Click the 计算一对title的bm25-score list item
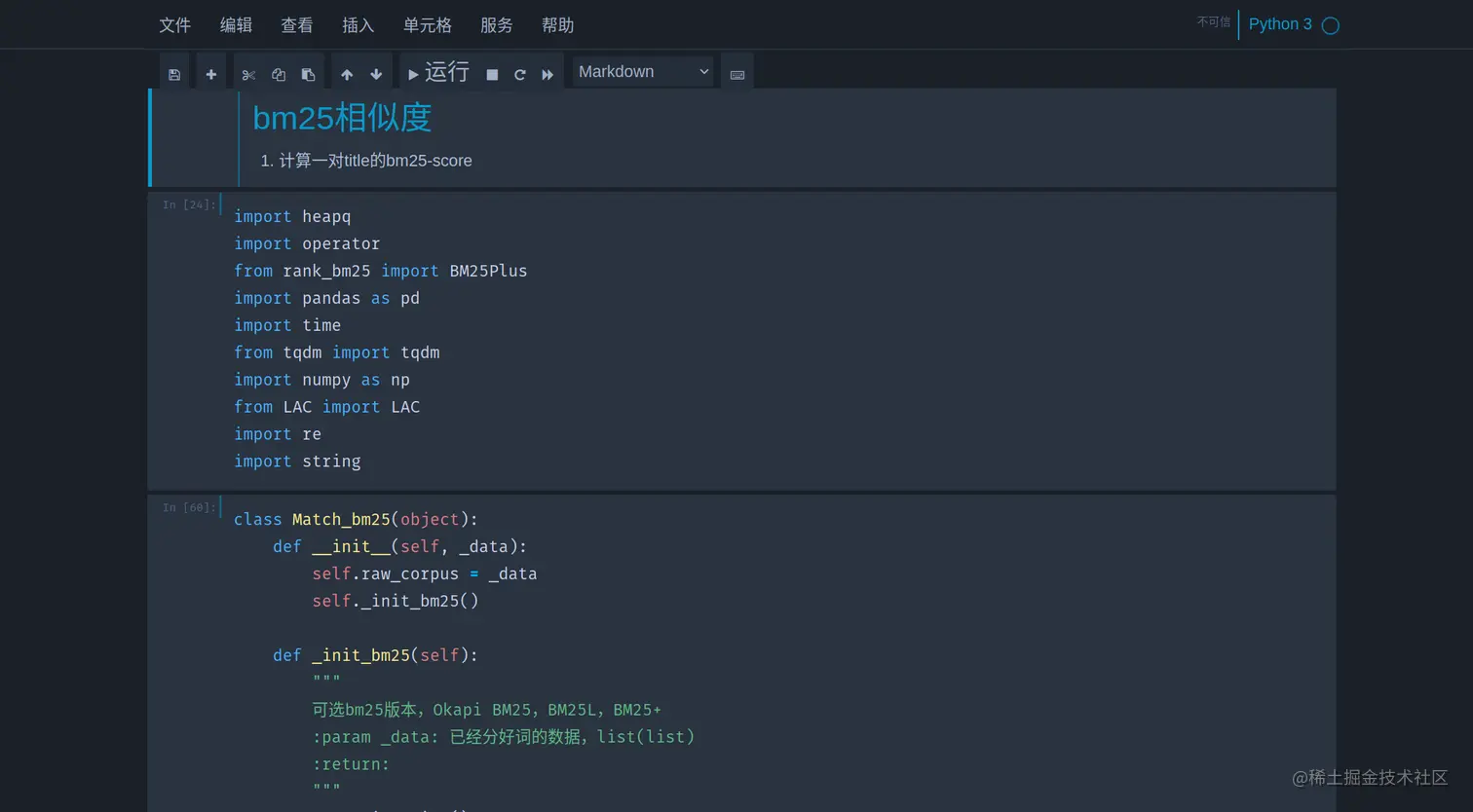The width and height of the screenshot is (1473, 812). coord(375,161)
